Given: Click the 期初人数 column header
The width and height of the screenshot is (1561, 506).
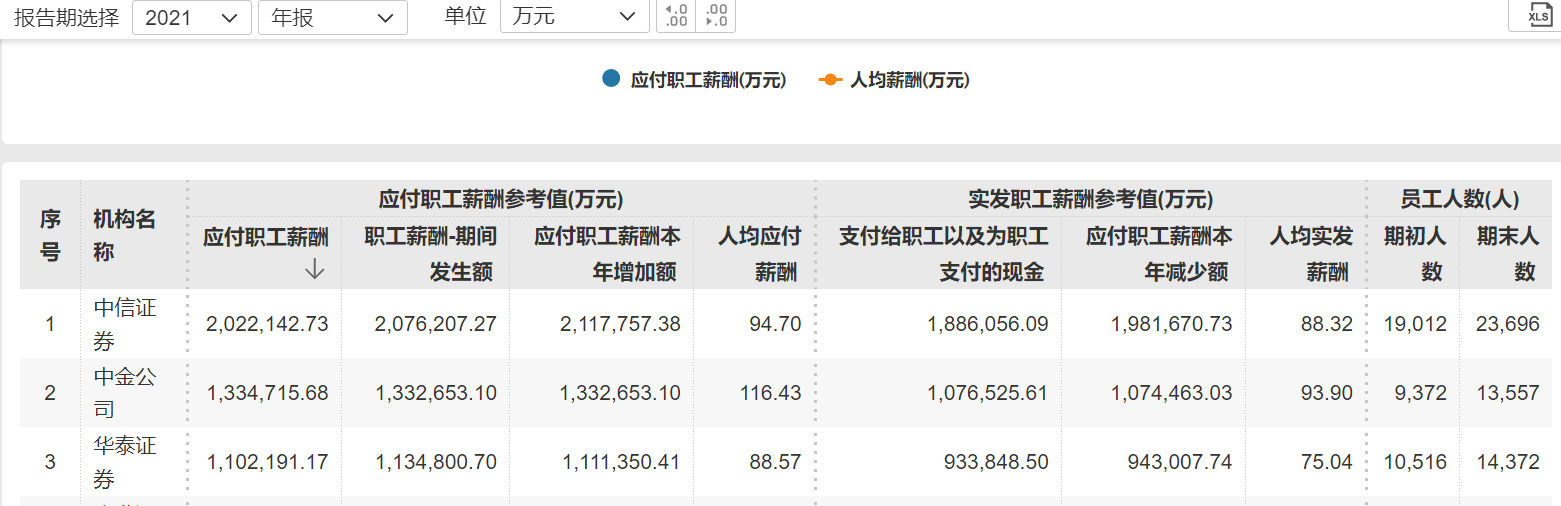Looking at the screenshot, I should pyautogui.click(x=1415, y=254).
